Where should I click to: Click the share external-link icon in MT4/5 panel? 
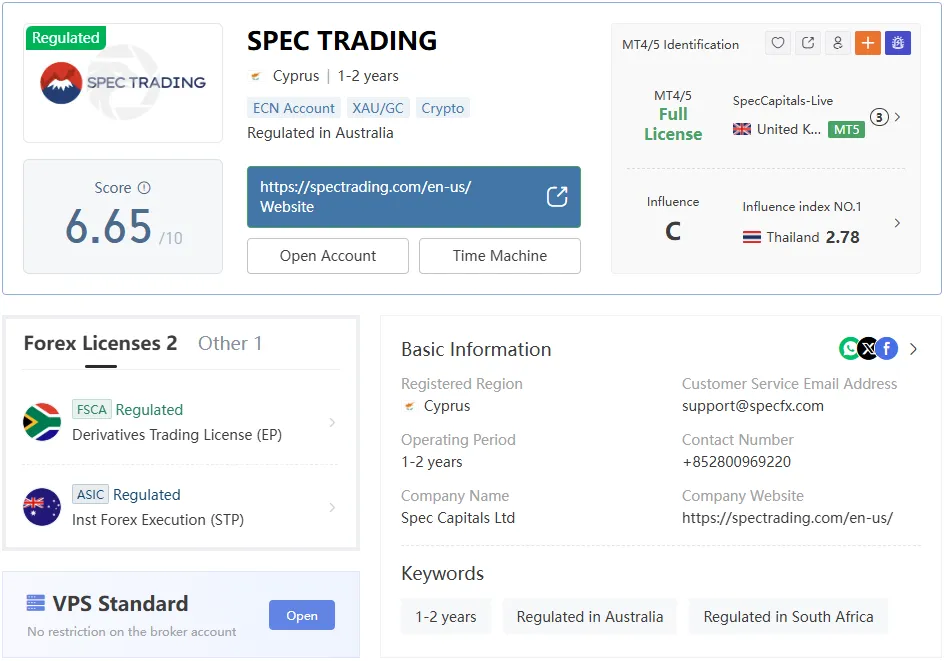(808, 43)
